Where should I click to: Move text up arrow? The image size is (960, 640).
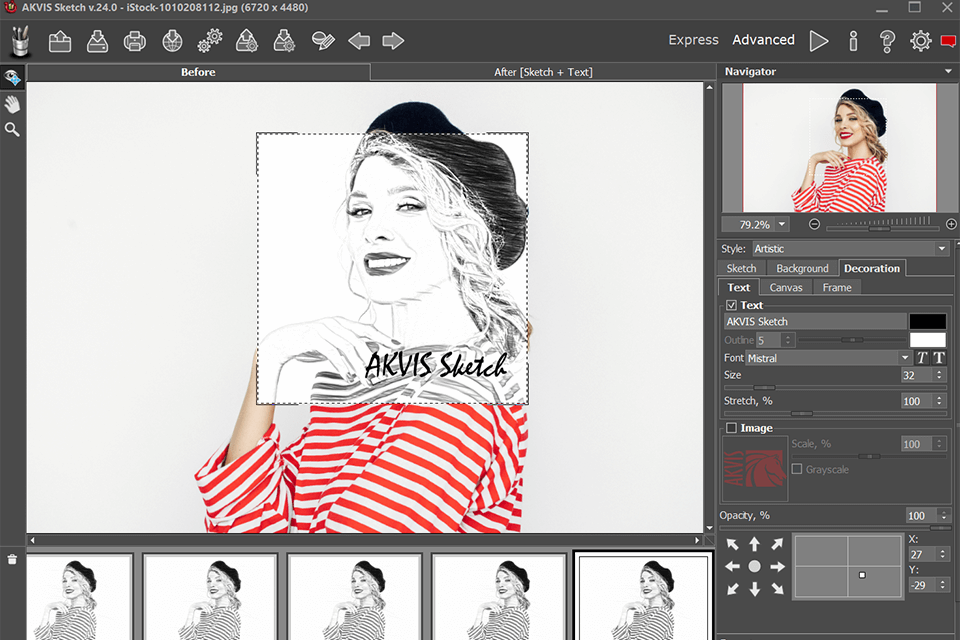click(x=754, y=544)
